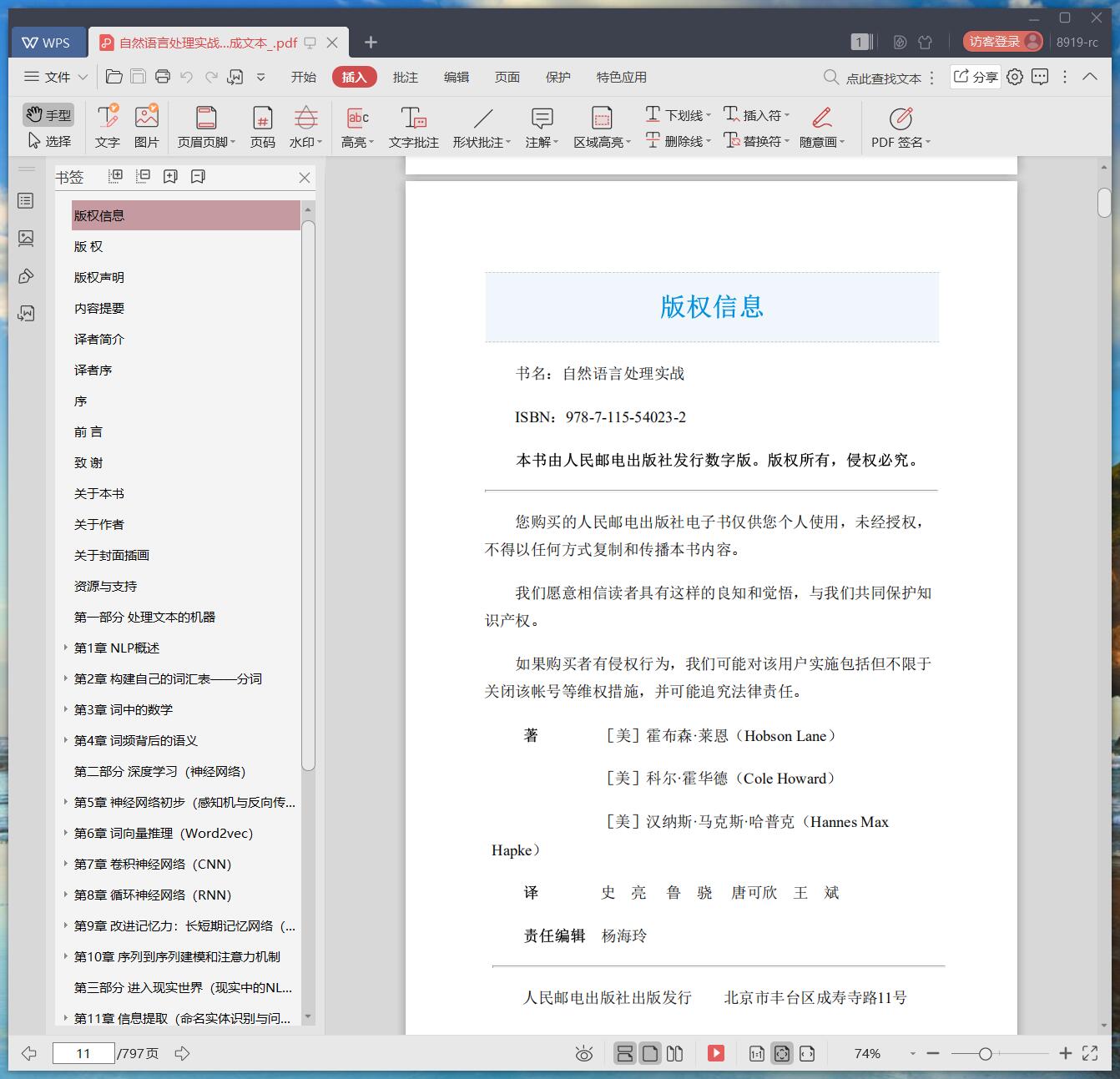Open the 特色应用 tab
Viewport: 1120px width, 1079px height.
point(622,77)
